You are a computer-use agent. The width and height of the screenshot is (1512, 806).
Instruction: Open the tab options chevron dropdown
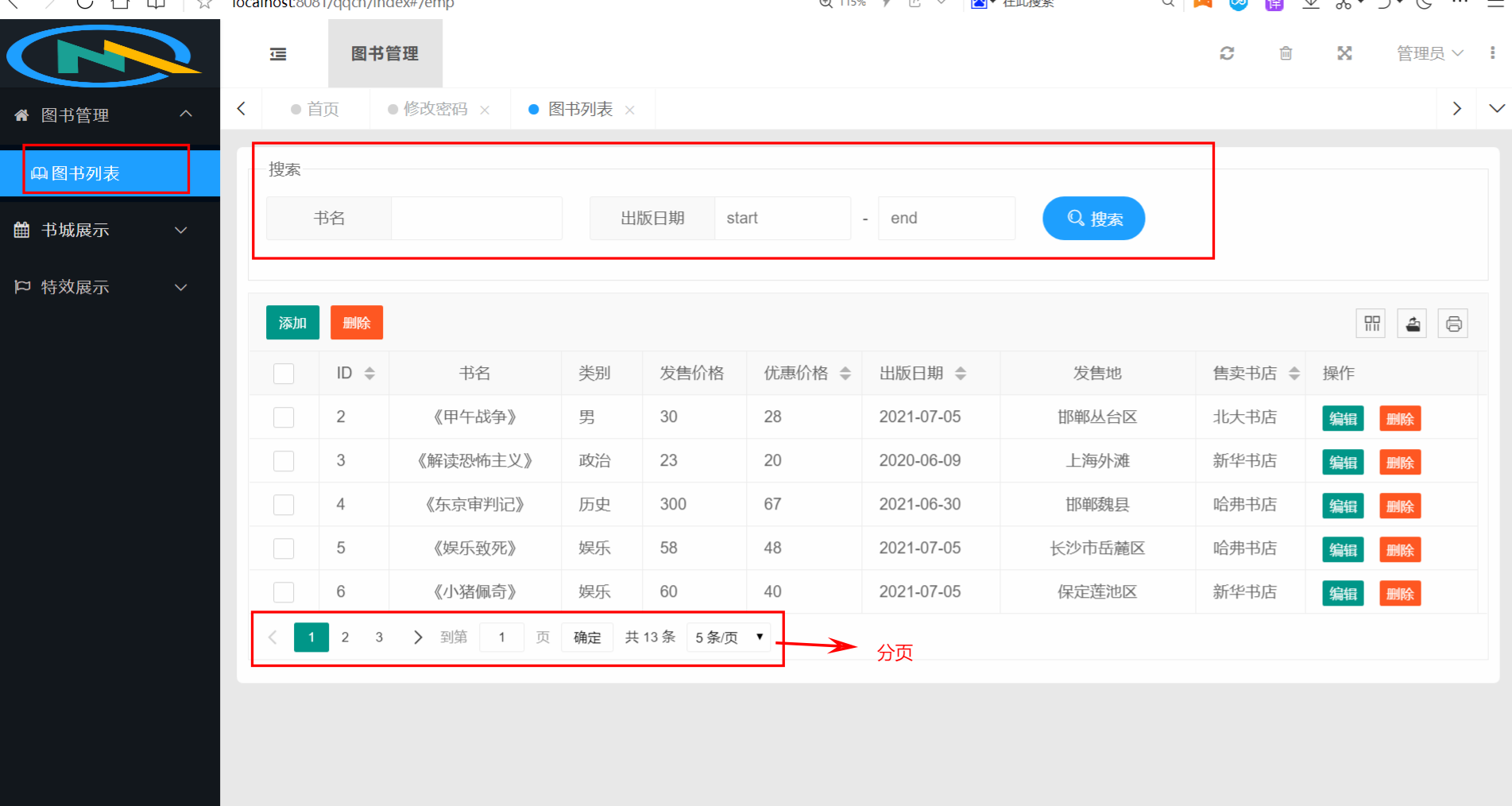click(1497, 109)
